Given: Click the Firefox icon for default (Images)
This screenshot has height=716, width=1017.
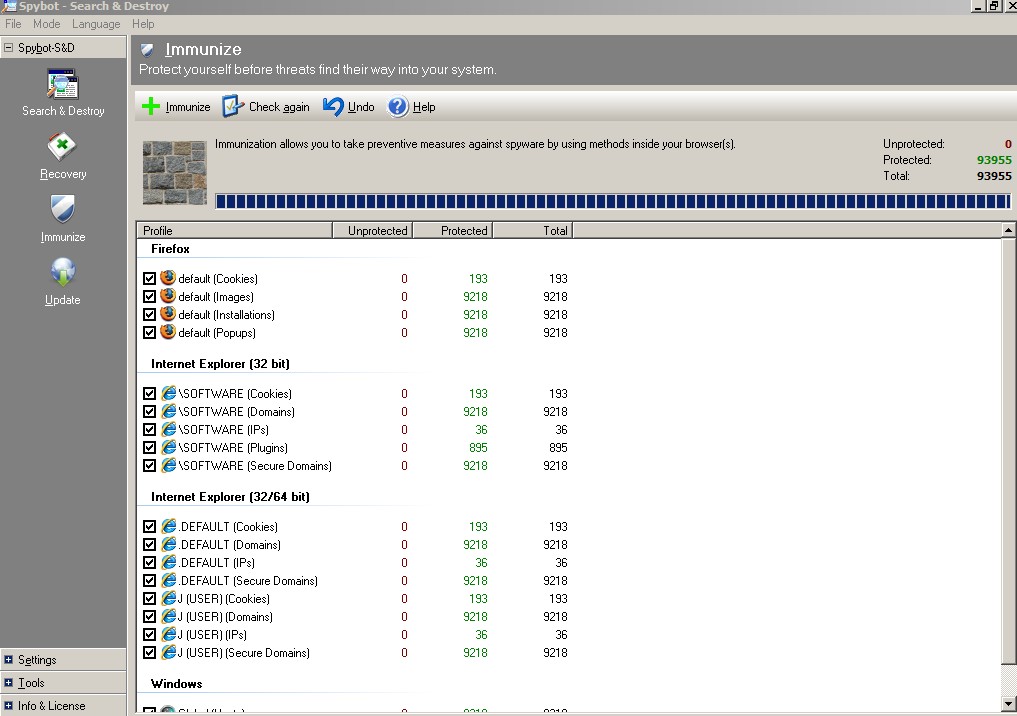Looking at the screenshot, I should pyautogui.click(x=168, y=296).
